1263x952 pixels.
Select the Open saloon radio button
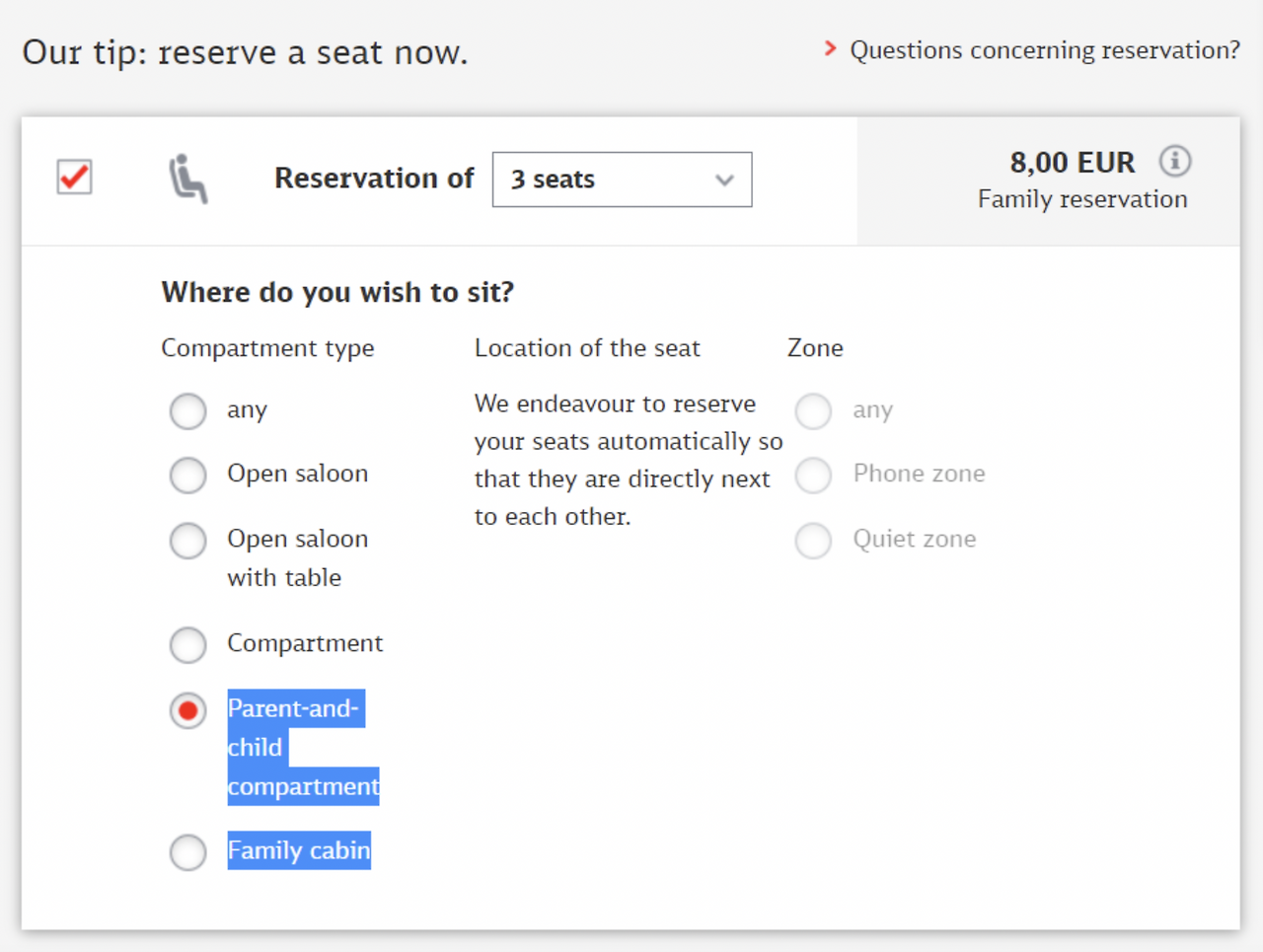pyautogui.click(x=187, y=475)
